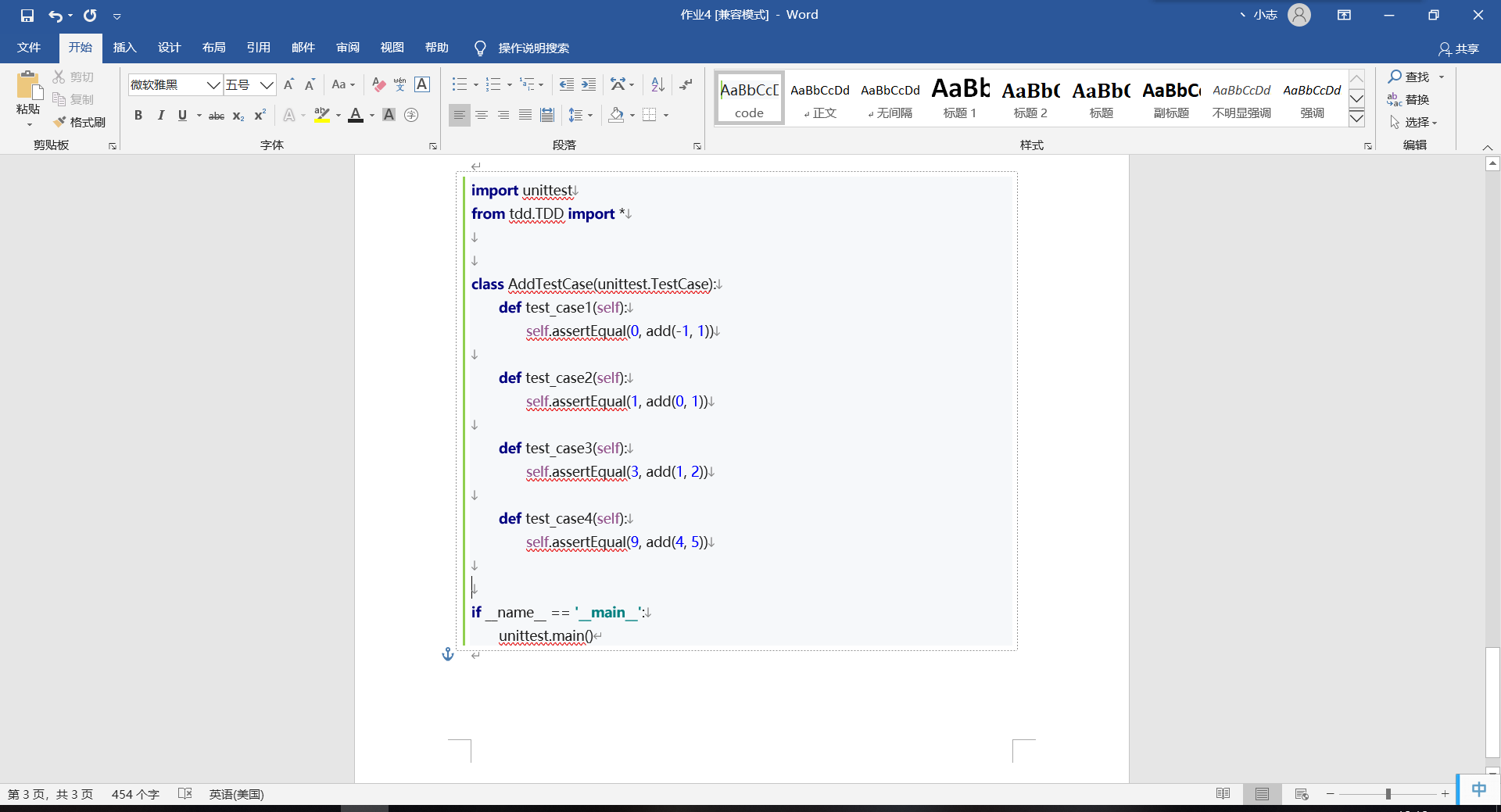
Task: Enable center paragraph alignment
Action: point(481,115)
